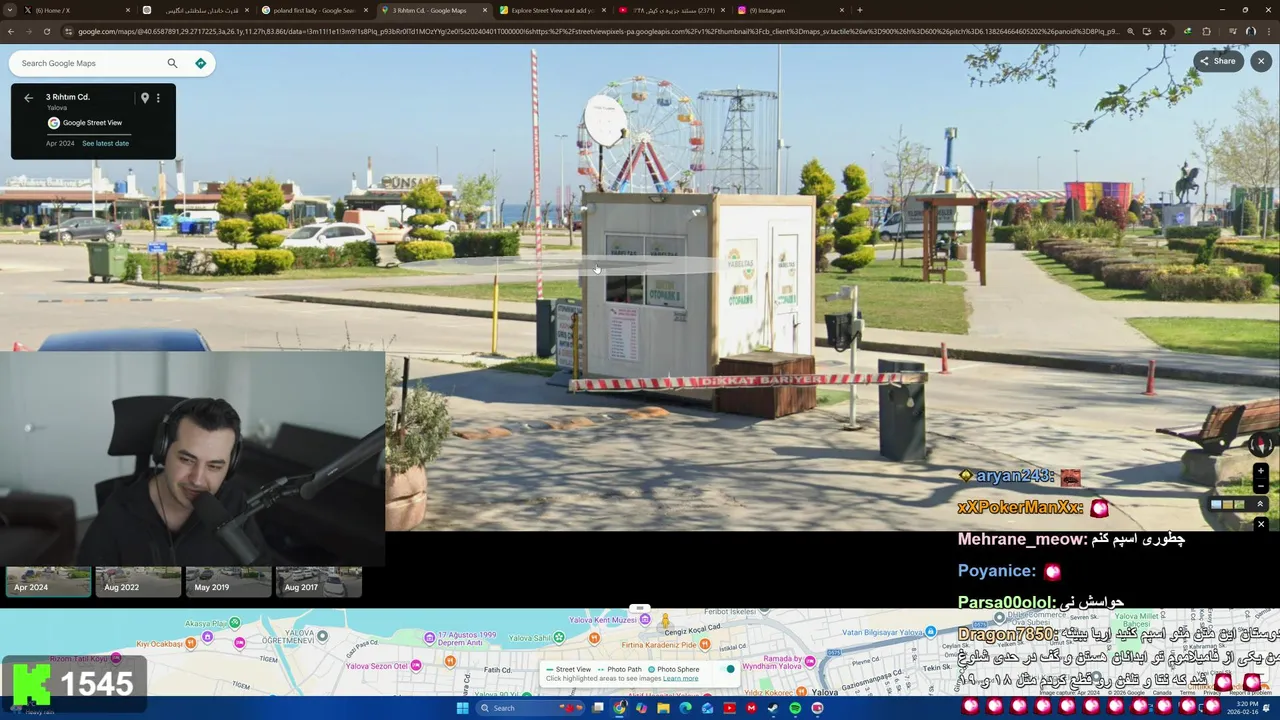
Task: Open Chrome three-dot menu
Action: coord(1268,31)
